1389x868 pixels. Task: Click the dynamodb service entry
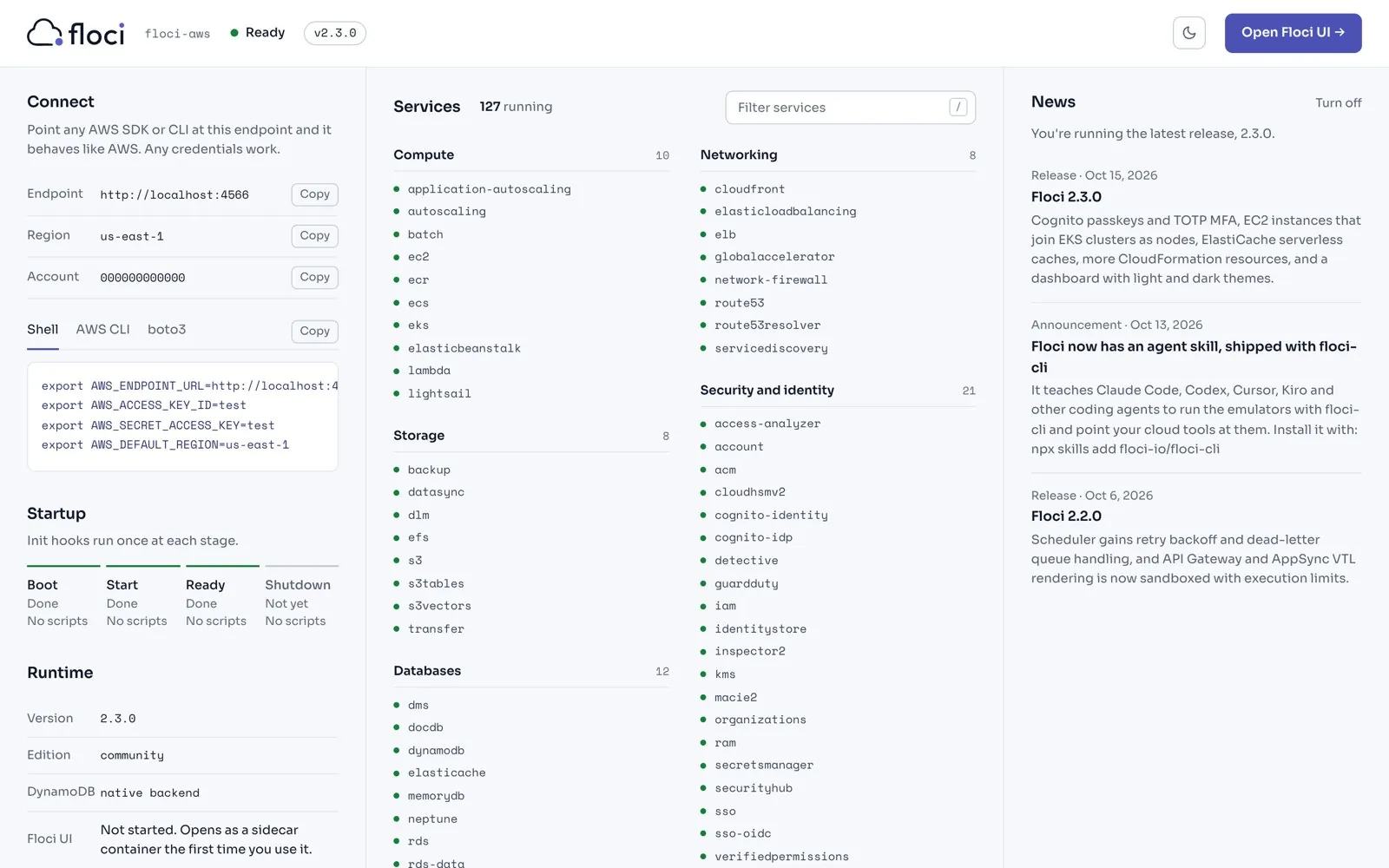coord(436,751)
